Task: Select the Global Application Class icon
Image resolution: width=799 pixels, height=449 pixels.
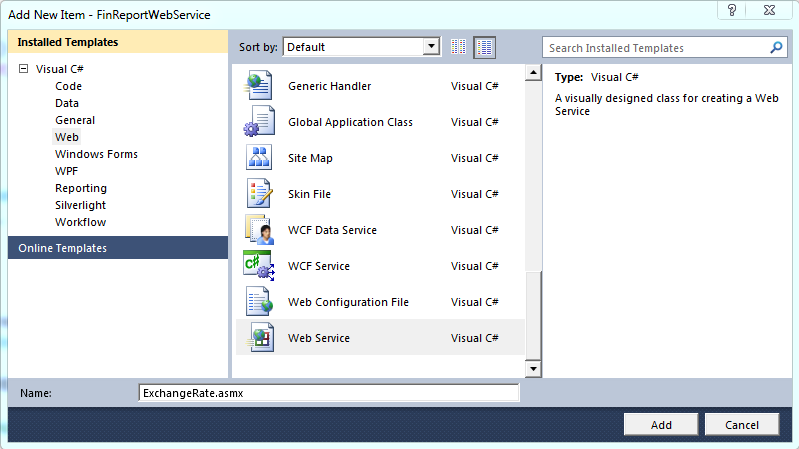Action: click(258, 122)
